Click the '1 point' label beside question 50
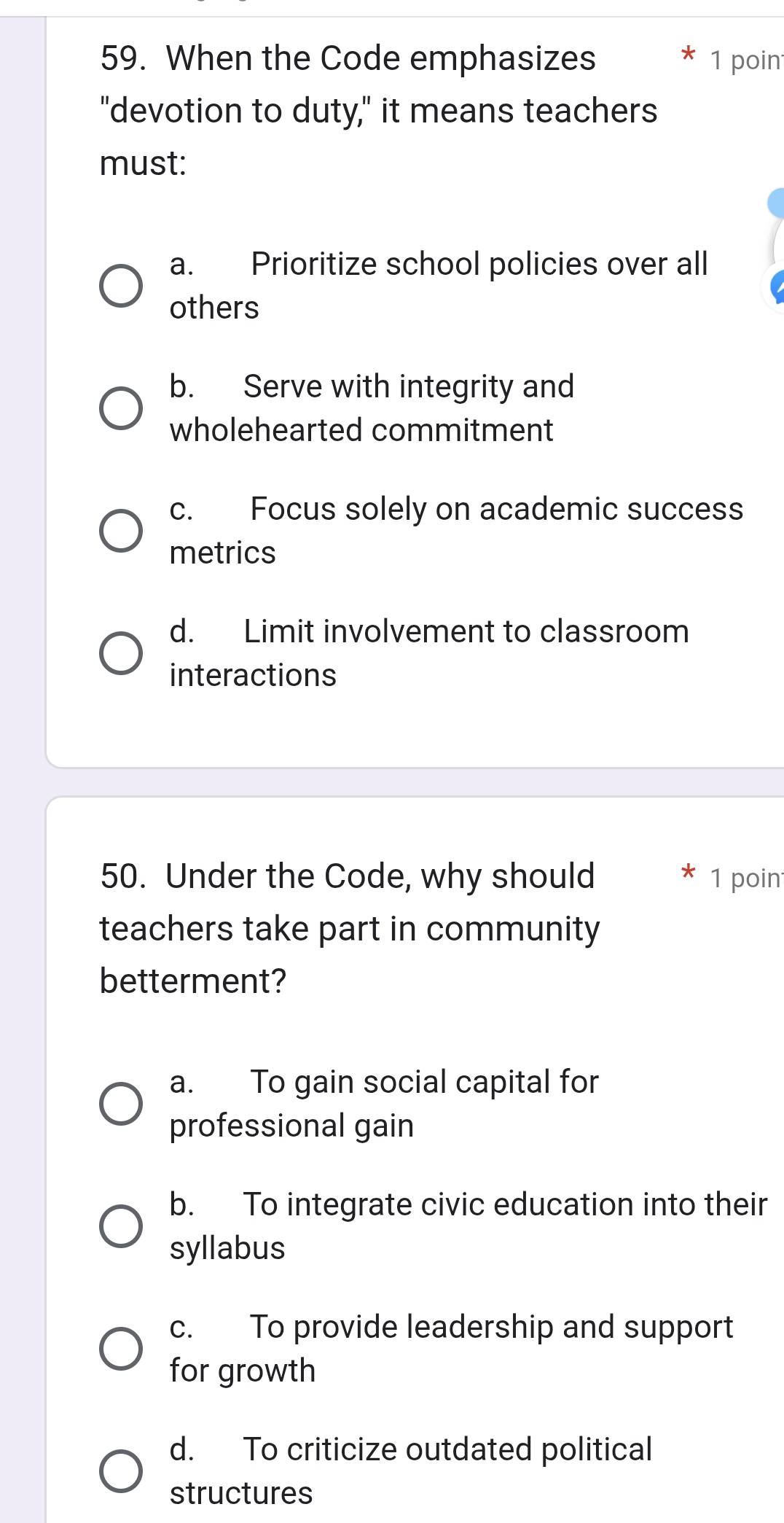The image size is (784, 1523). [x=745, y=879]
